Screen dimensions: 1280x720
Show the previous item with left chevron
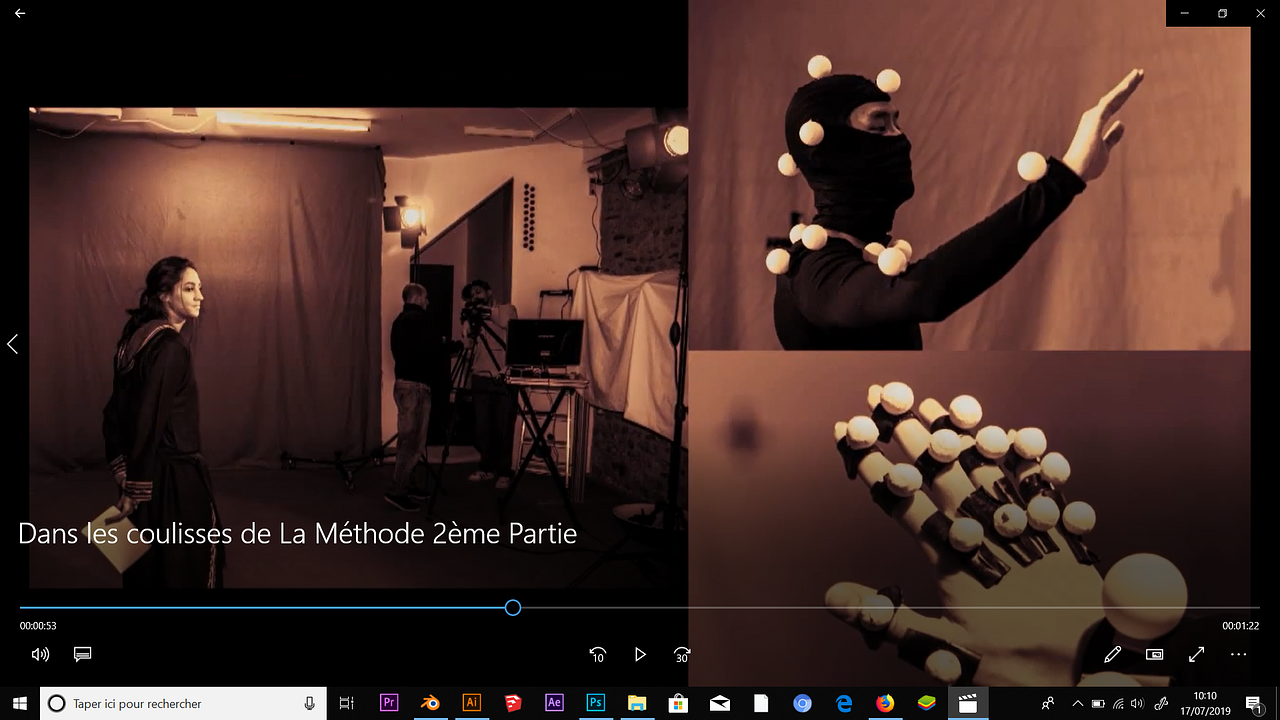click(x=13, y=344)
